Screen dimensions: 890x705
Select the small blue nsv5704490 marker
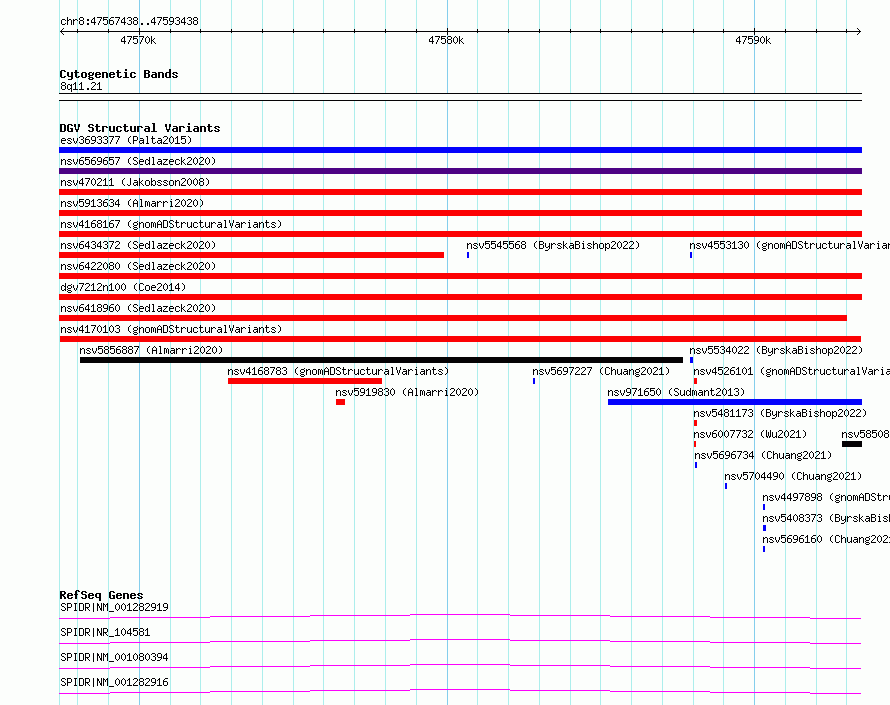726,486
